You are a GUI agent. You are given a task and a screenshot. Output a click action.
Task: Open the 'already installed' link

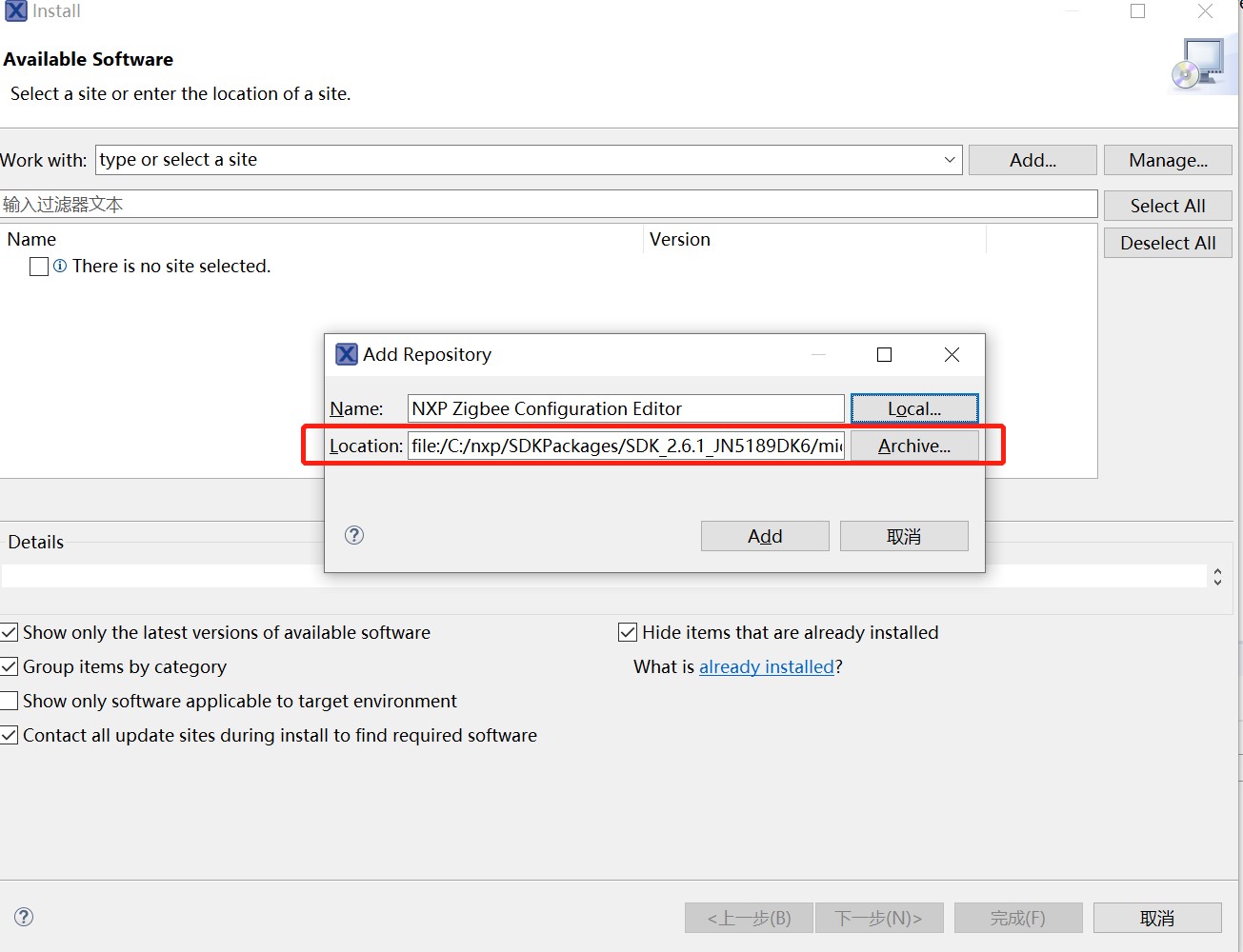(x=766, y=667)
